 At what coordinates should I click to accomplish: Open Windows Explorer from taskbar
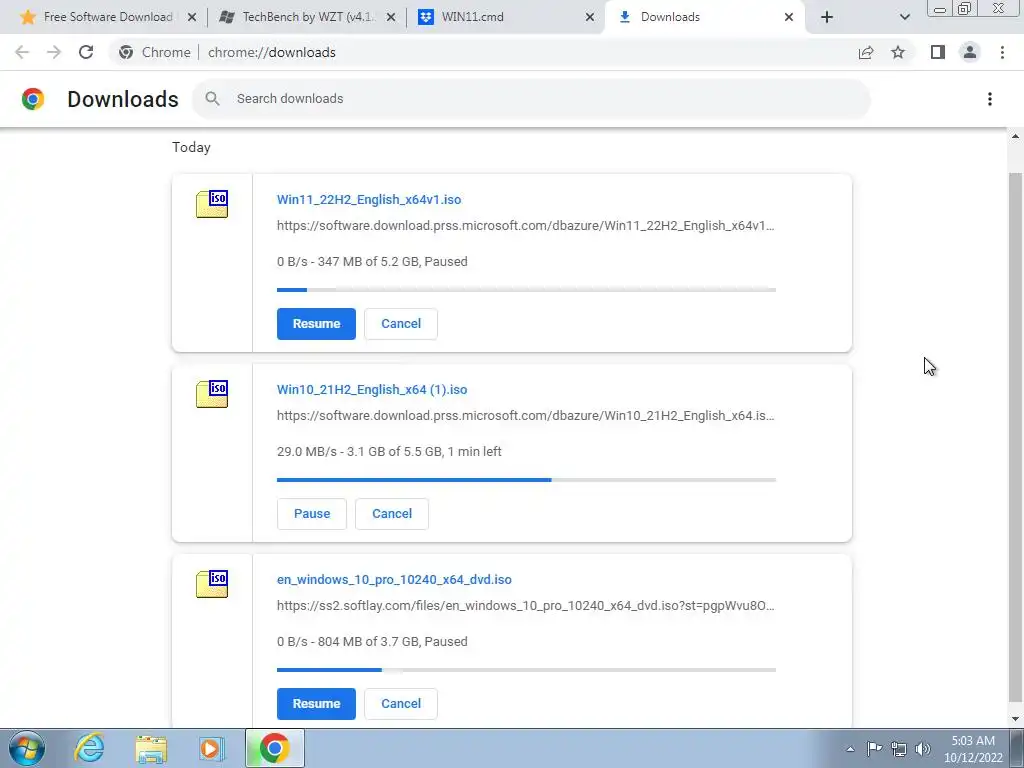tap(151, 748)
